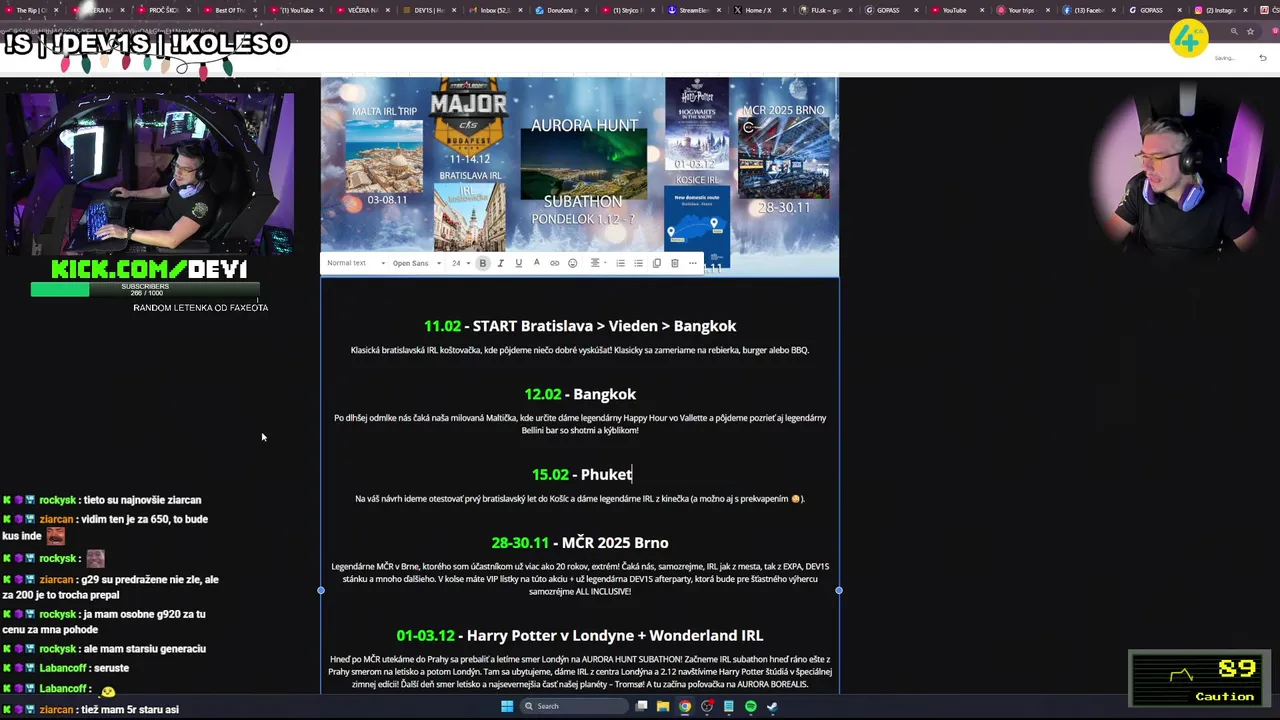Click the magnifier icon in the browser toolbar

[x=1234, y=31]
